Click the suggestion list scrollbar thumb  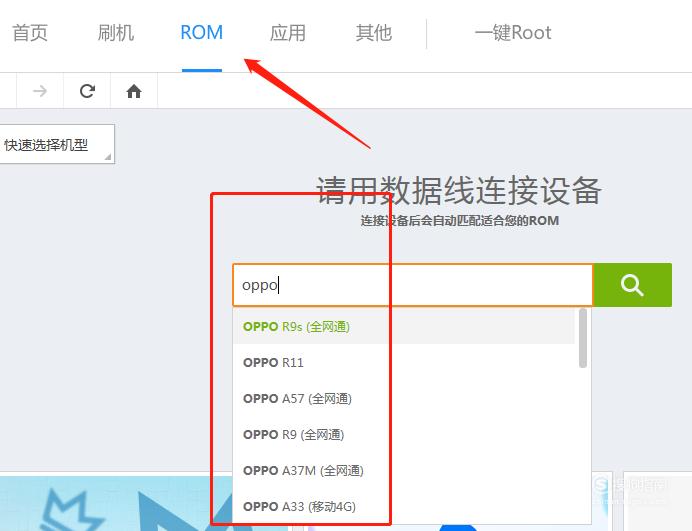pyautogui.click(x=583, y=338)
